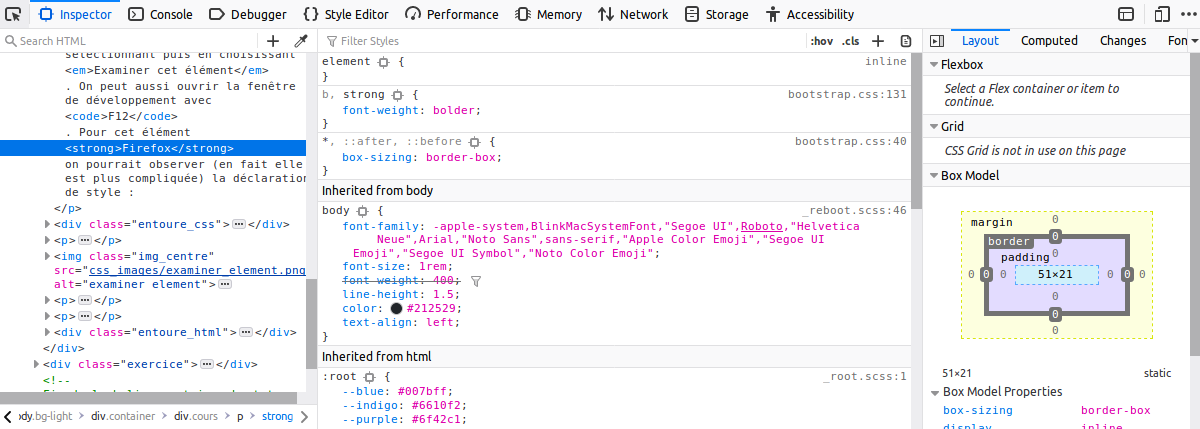Open _root.scss:1 source link

tap(865, 376)
